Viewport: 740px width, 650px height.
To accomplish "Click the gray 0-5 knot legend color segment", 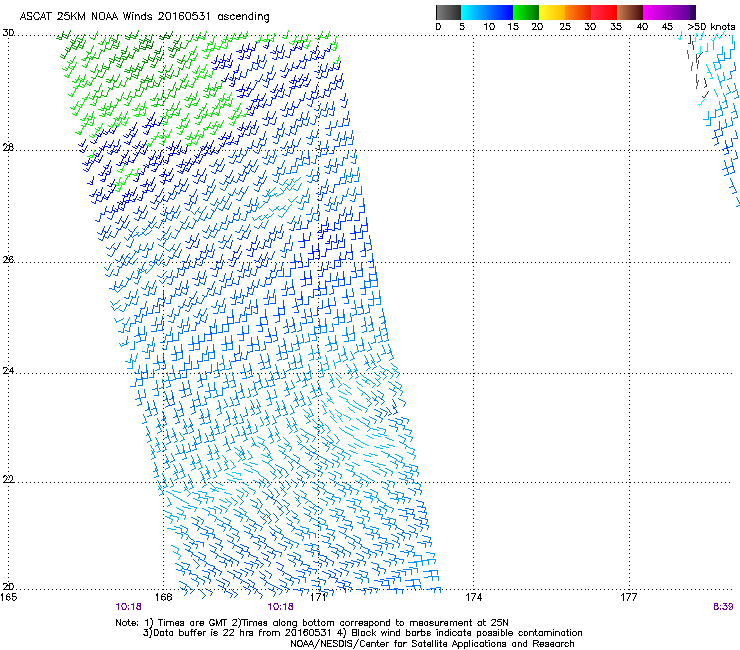I will pyautogui.click(x=448, y=12).
